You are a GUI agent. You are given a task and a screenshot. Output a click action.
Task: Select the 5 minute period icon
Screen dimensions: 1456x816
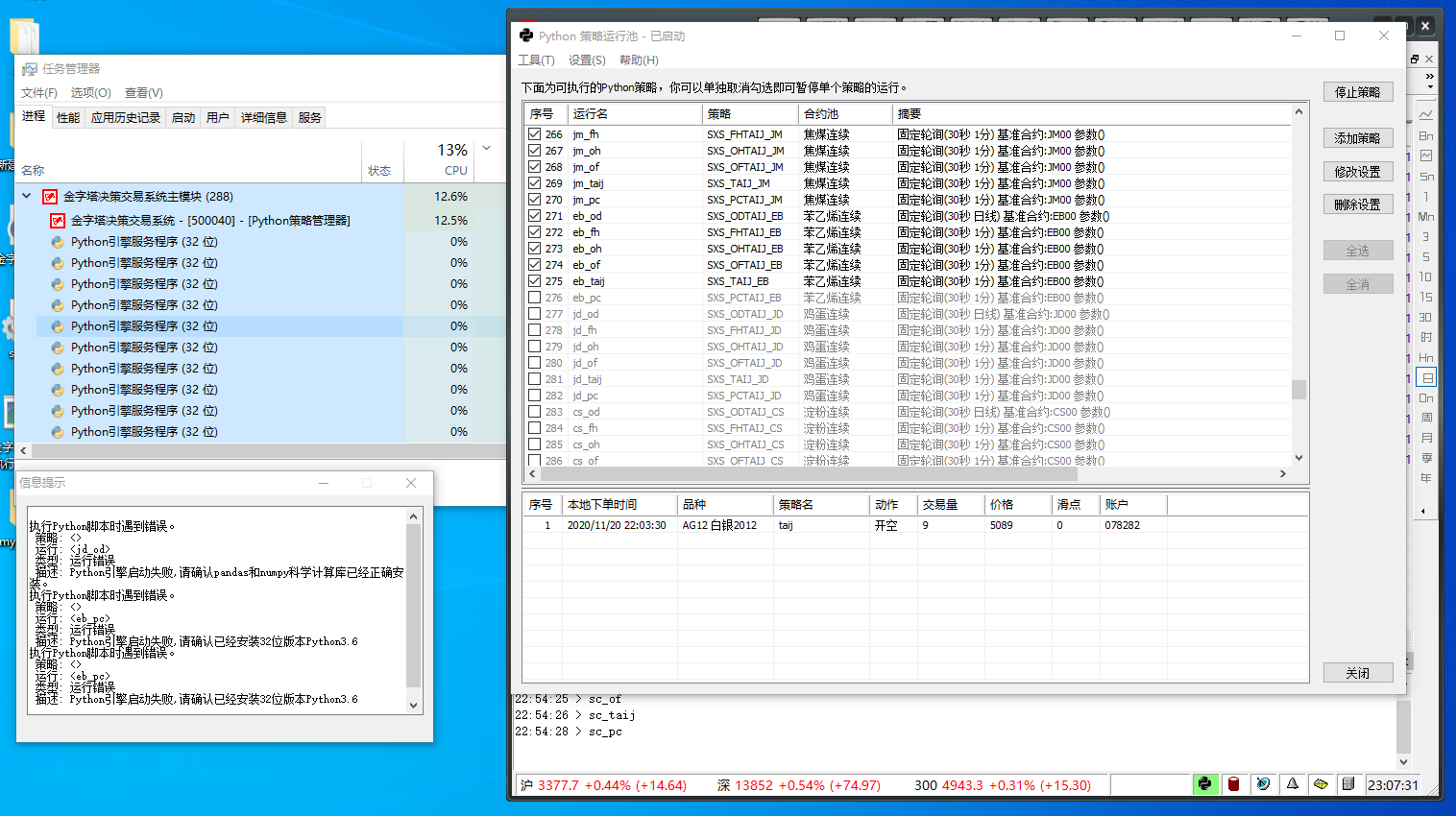[1426, 257]
